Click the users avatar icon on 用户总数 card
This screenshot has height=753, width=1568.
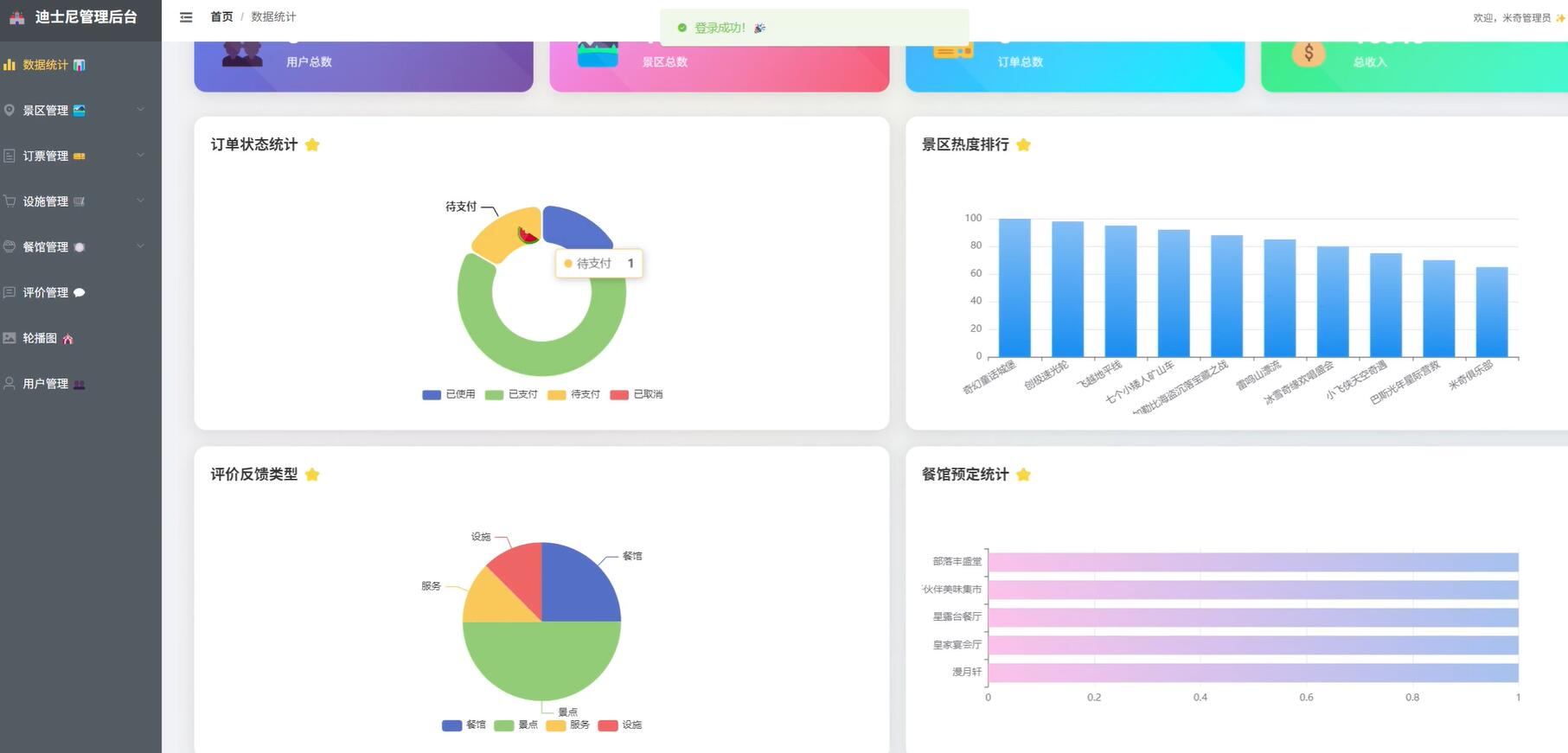click(x=242, y=54)
